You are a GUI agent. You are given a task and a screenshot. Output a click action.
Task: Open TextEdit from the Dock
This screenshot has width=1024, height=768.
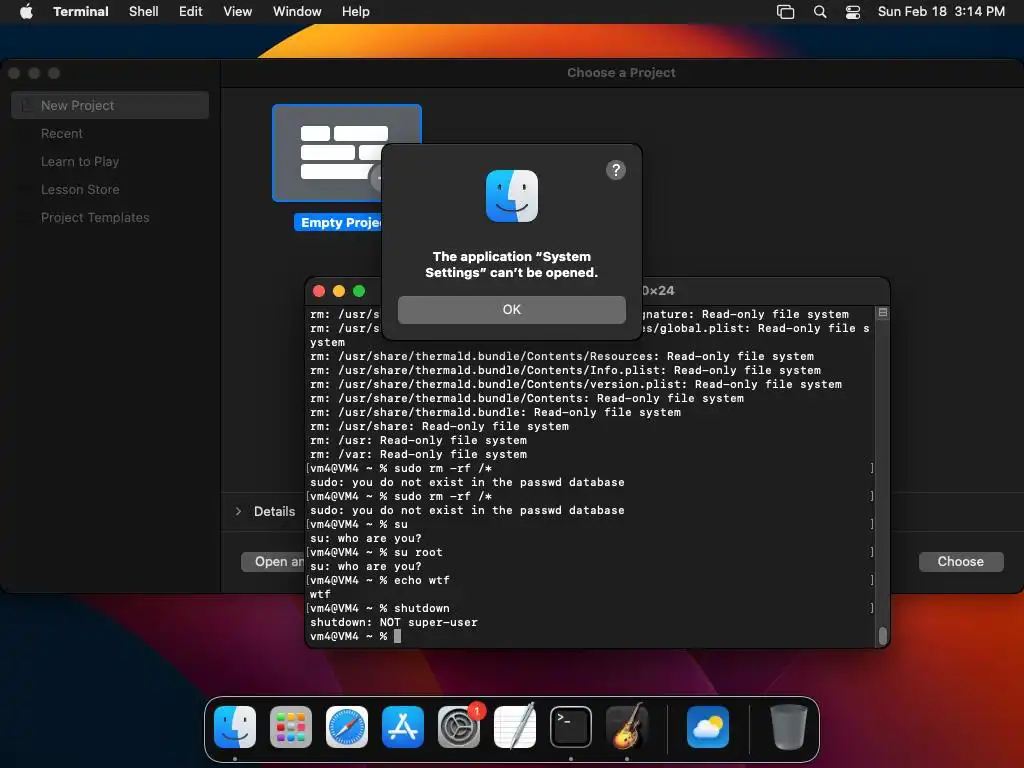(515, 727)
